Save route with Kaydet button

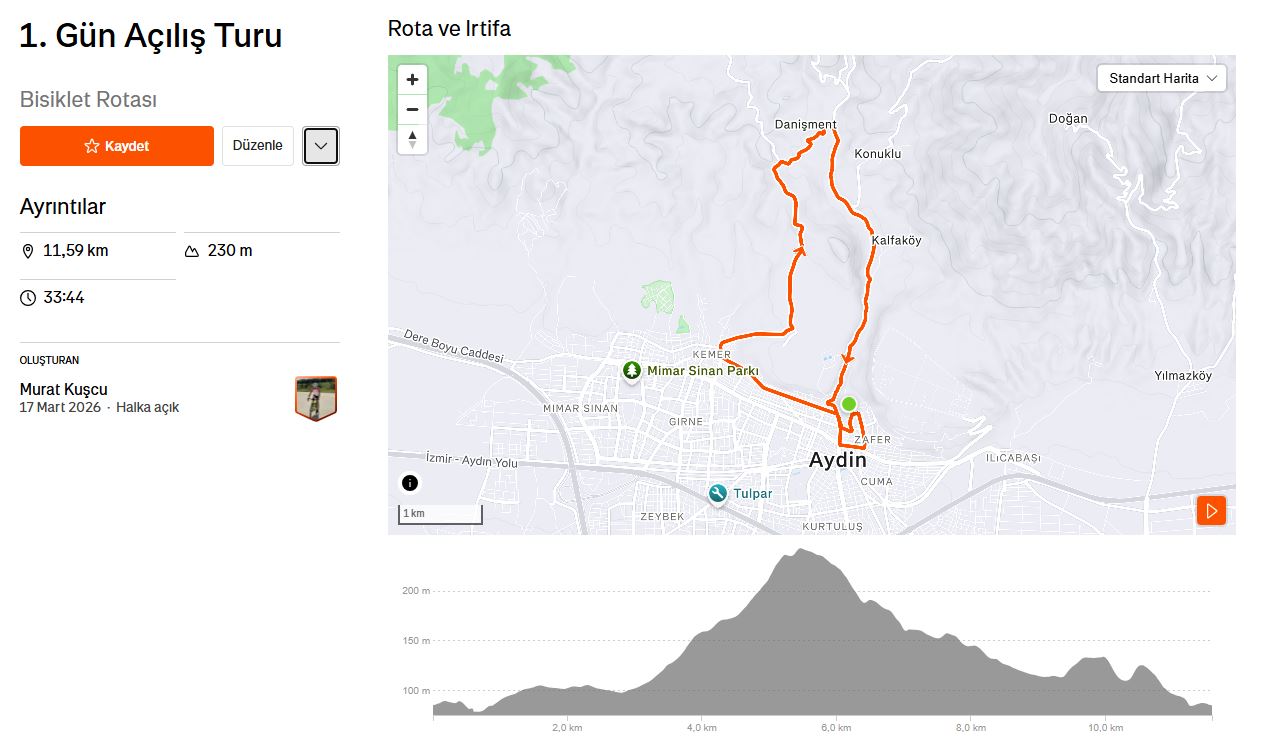[x=117, y=146]
